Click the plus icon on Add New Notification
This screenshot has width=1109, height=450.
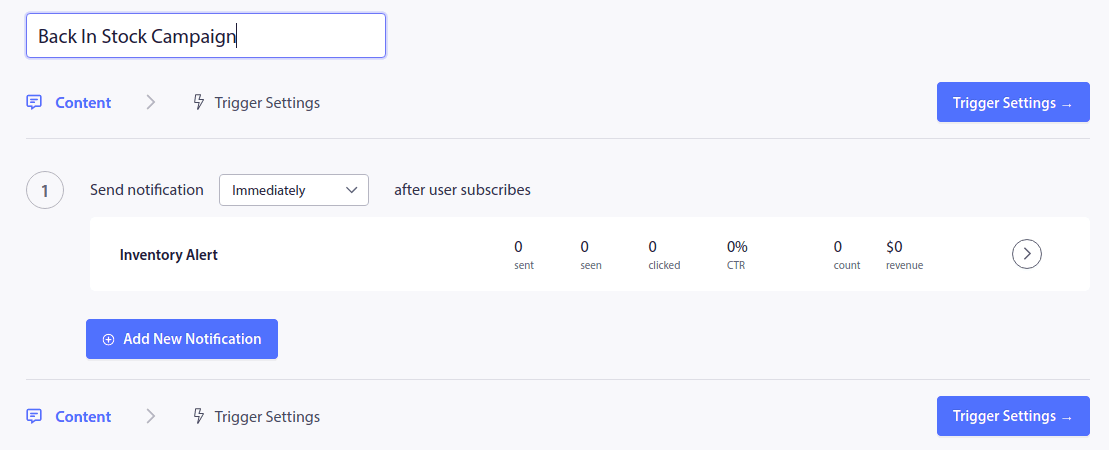[109, 339]
